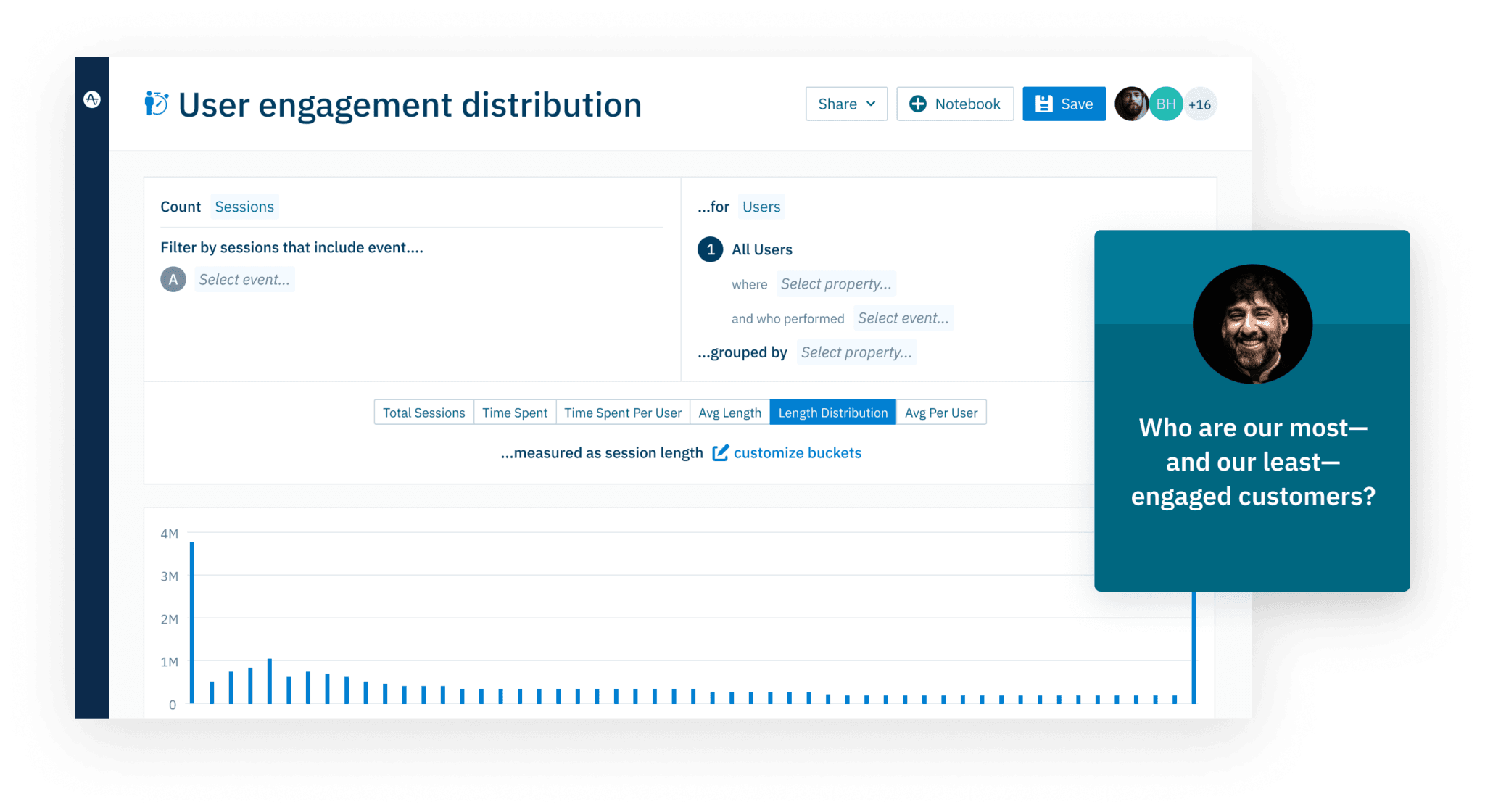Click the customize buckets link
Screen dimensions: 1485x812
tap(797, 452)
